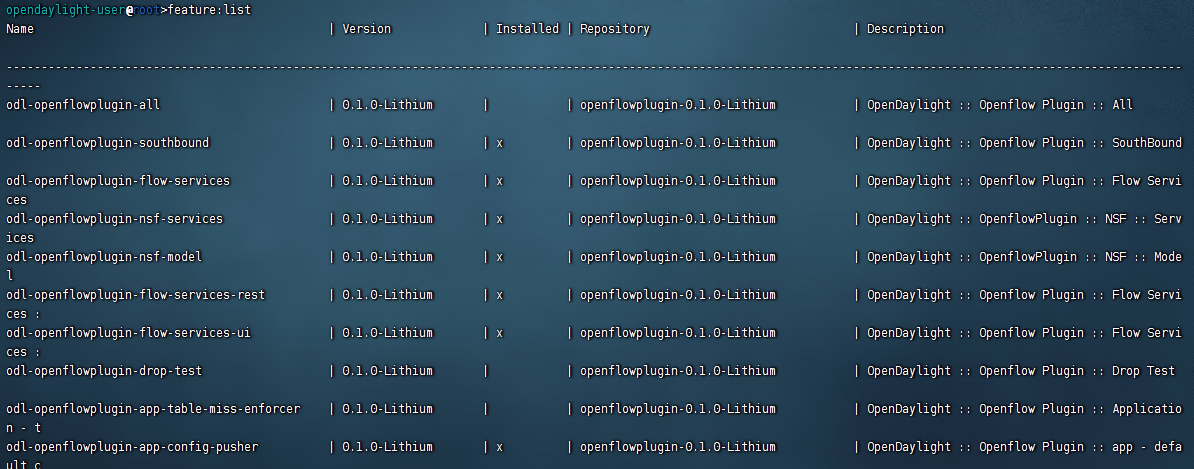Click wrapped text 'n - t' under app-table-miss-enforcer
The height and width of the screenshot is (469, 1194).
pos(24,428)
